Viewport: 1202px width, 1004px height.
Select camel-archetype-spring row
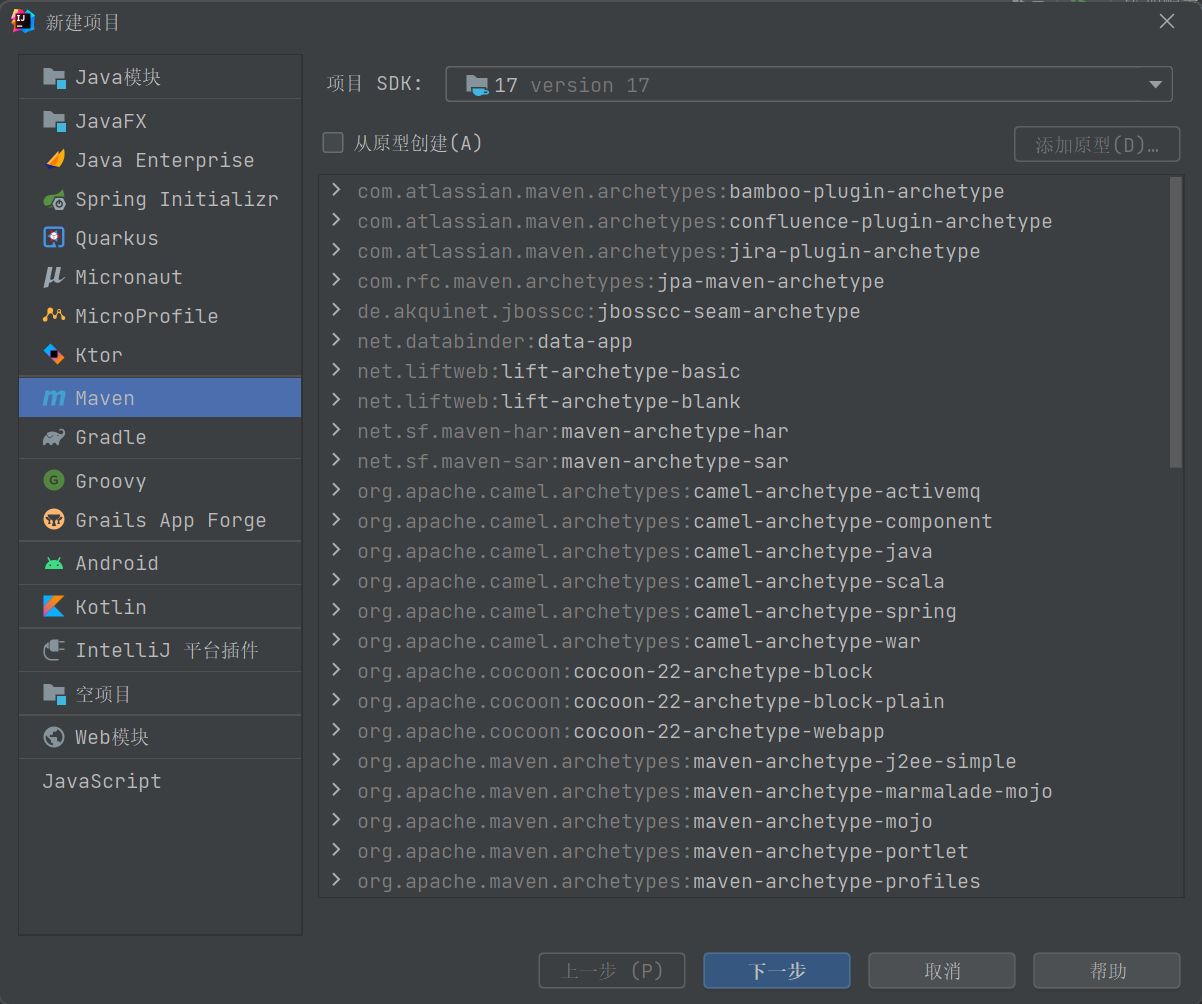tap(744, 611)
